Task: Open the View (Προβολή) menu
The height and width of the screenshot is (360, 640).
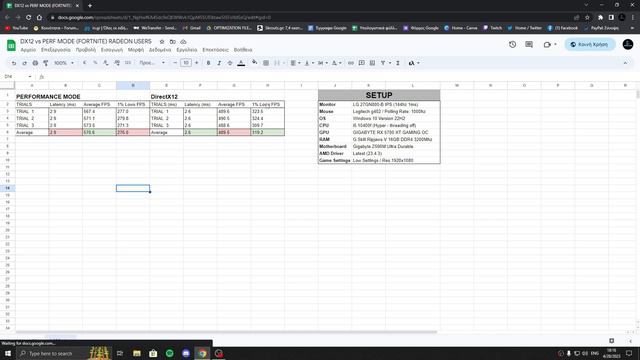Action: (86, 50)
